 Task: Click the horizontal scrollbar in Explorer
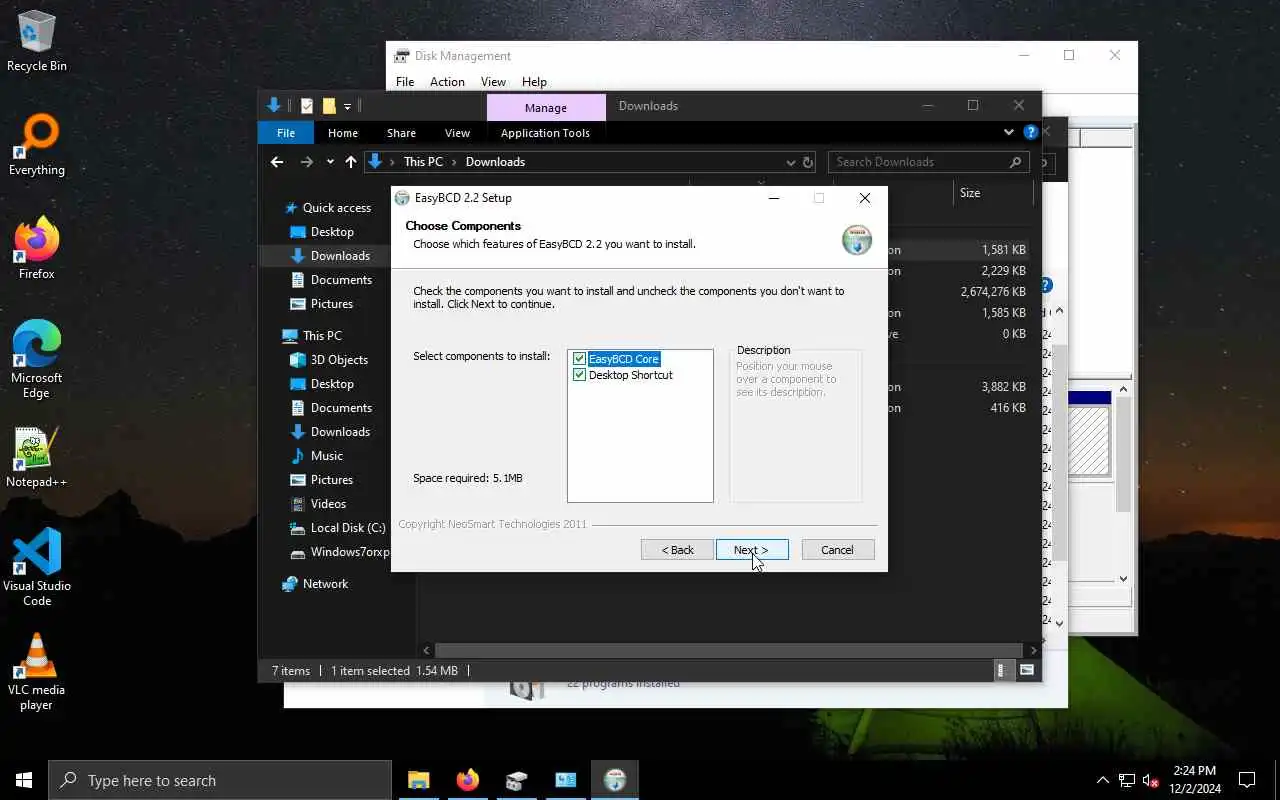point(730,650)
